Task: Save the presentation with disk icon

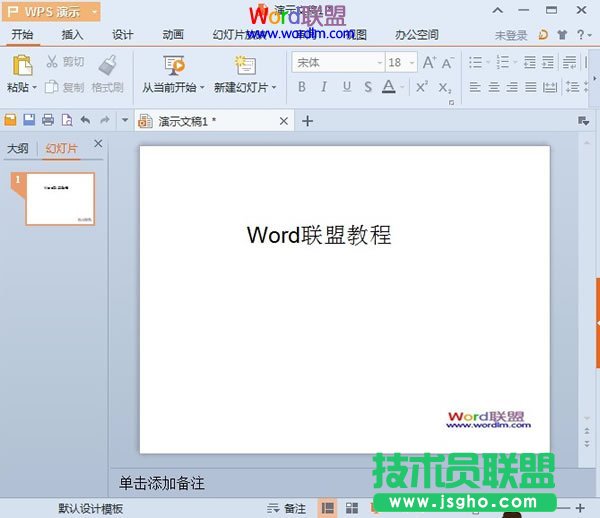Action: click(29, 120)
